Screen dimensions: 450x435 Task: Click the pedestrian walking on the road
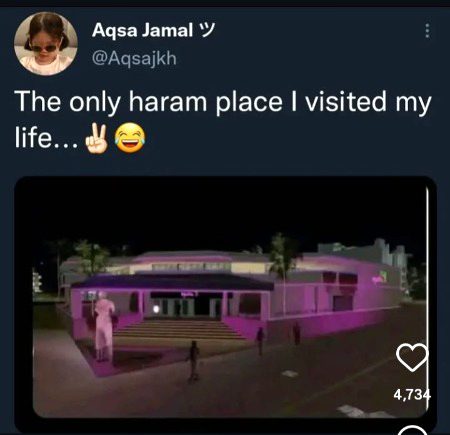pos(193,361)
